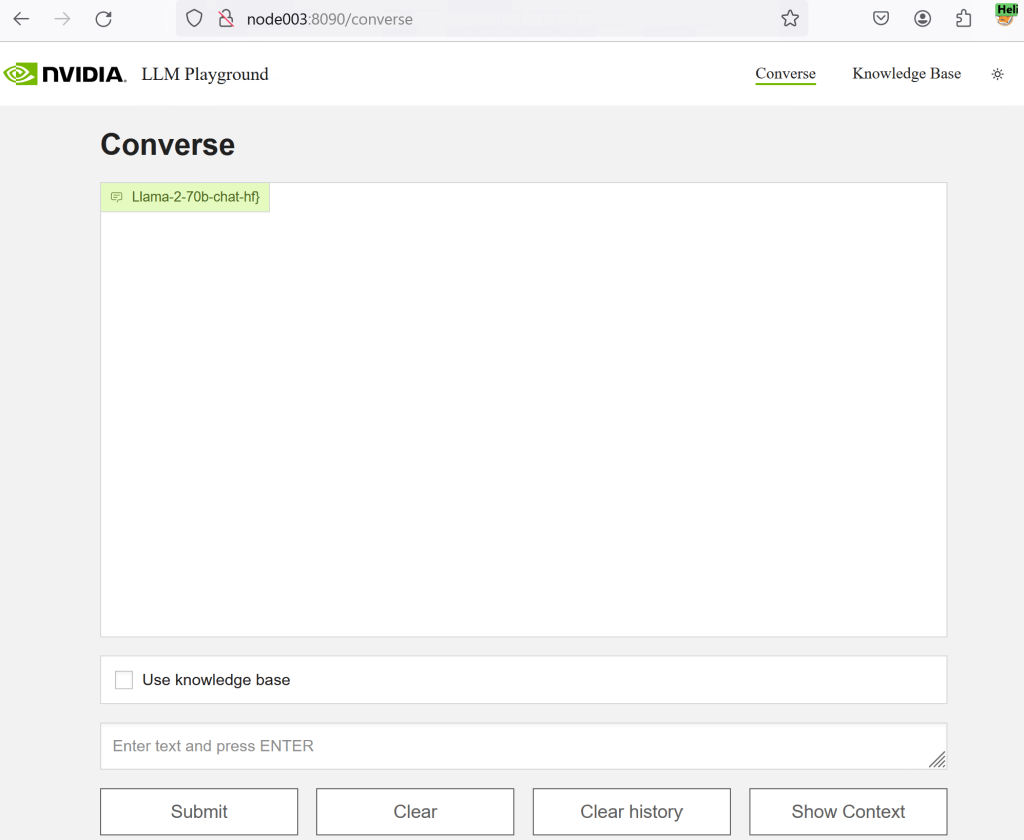
Task: Click the Clear button
Action: (x=415, y=811)
